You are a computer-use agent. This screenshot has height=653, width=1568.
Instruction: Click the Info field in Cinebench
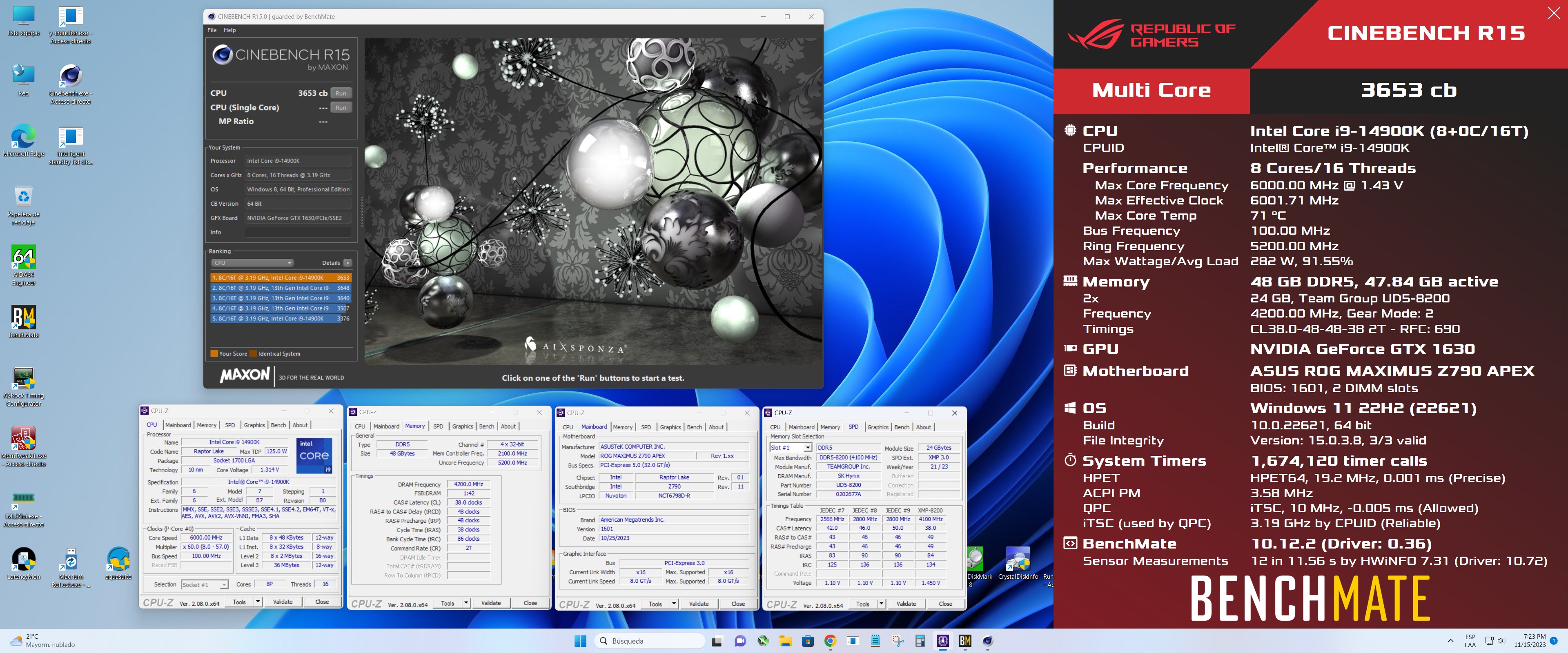[x=298, y=233]
